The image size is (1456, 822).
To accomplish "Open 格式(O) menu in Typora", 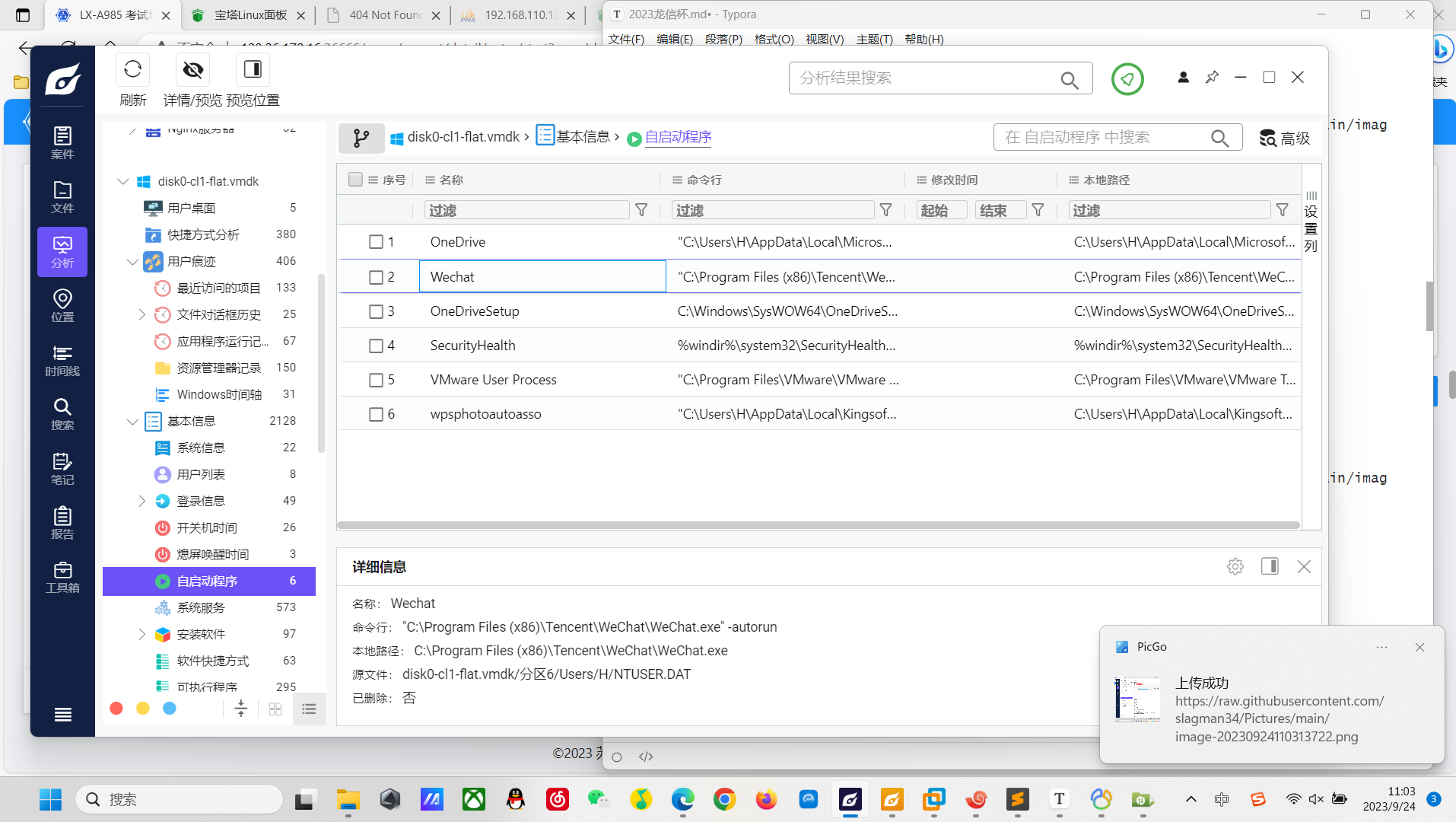I will [774, 39].
